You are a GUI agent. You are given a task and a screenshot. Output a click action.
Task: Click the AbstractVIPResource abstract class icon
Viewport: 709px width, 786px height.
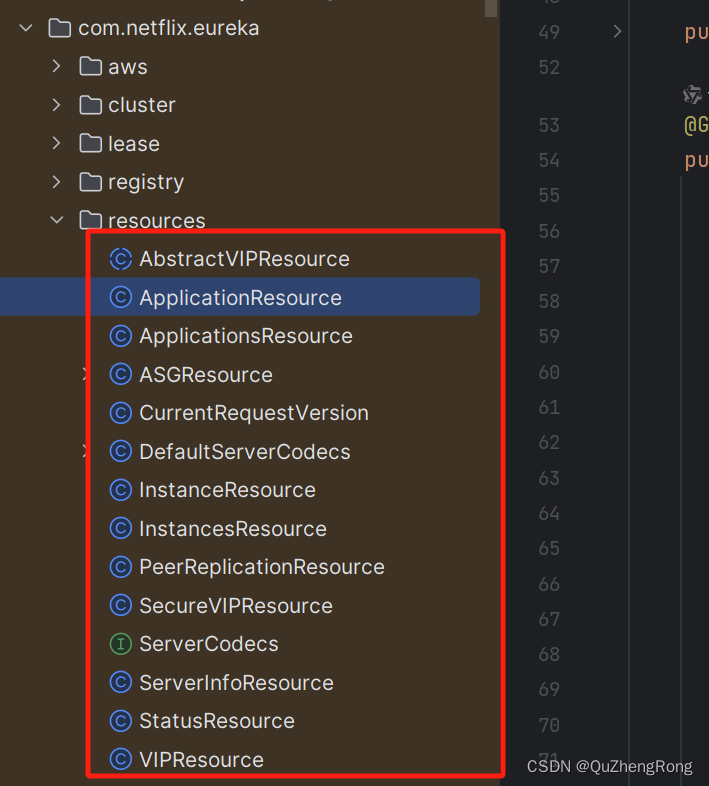(x=121, y=259)
